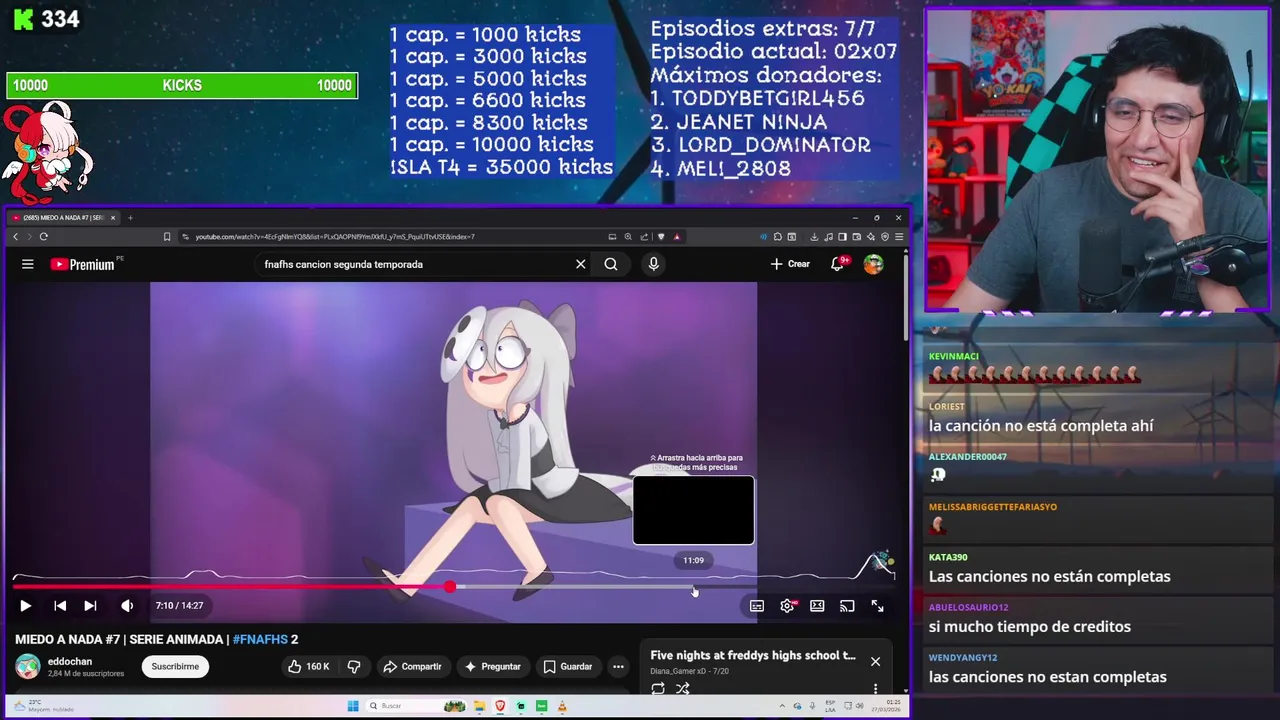This screenshot has height=720, width=1280.
Task: Open the Crear create button
Action: pyautogui.click(x=790, y=264)
